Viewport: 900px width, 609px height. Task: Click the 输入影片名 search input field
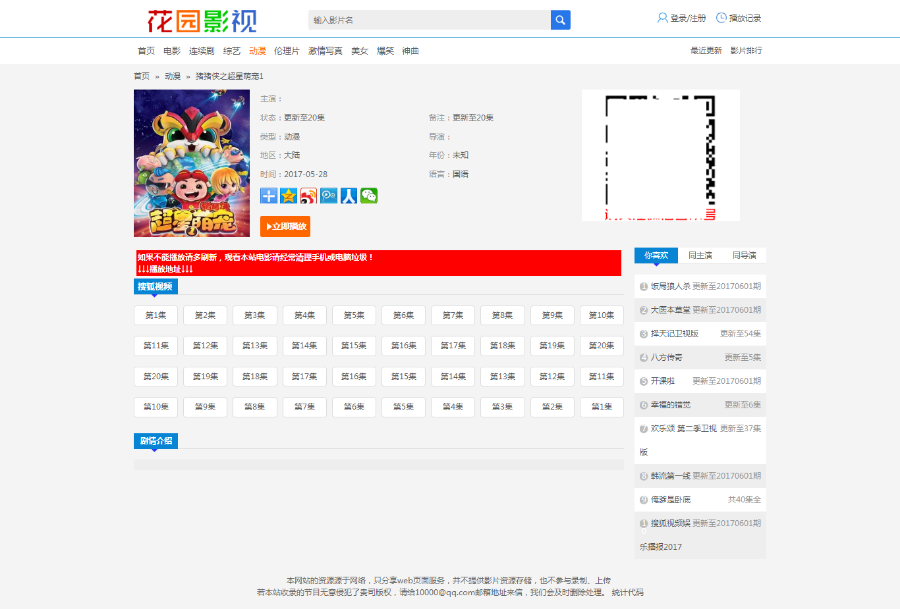click(x=429, y=20)
